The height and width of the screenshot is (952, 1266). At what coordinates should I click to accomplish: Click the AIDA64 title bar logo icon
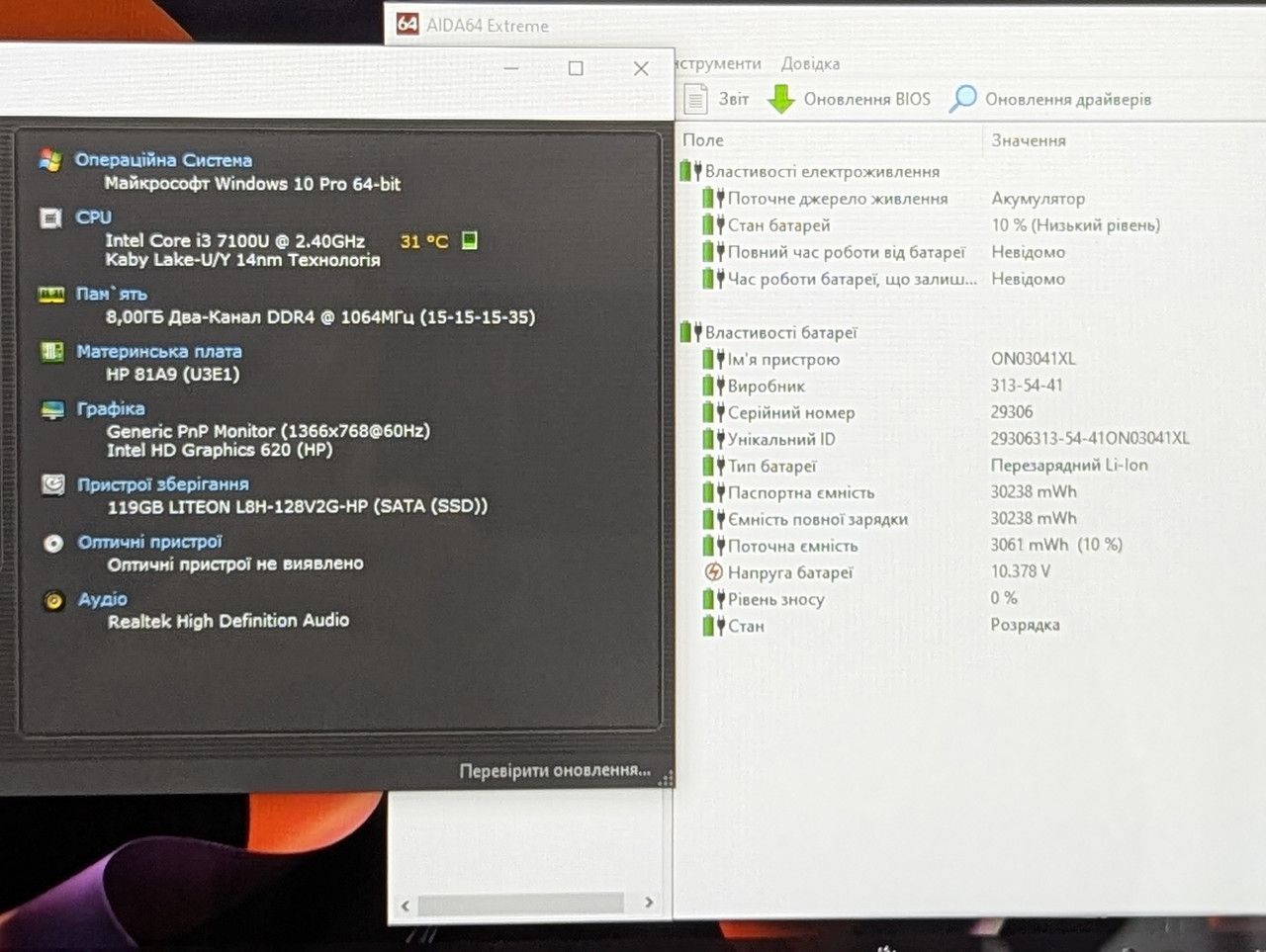407,24
